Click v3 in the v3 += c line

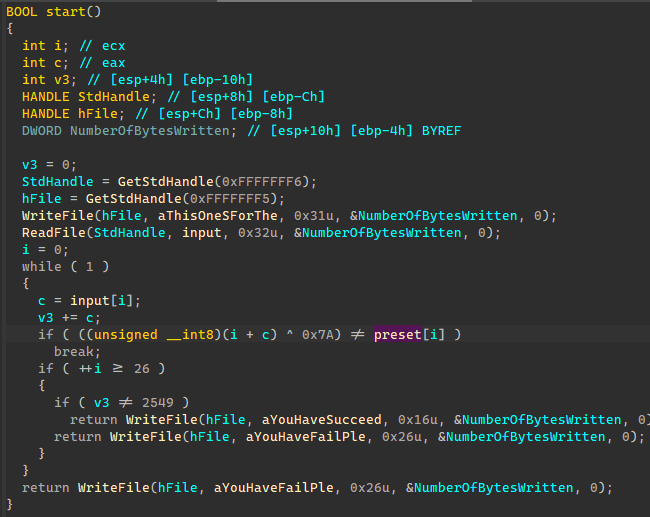[x=46, y=318]
